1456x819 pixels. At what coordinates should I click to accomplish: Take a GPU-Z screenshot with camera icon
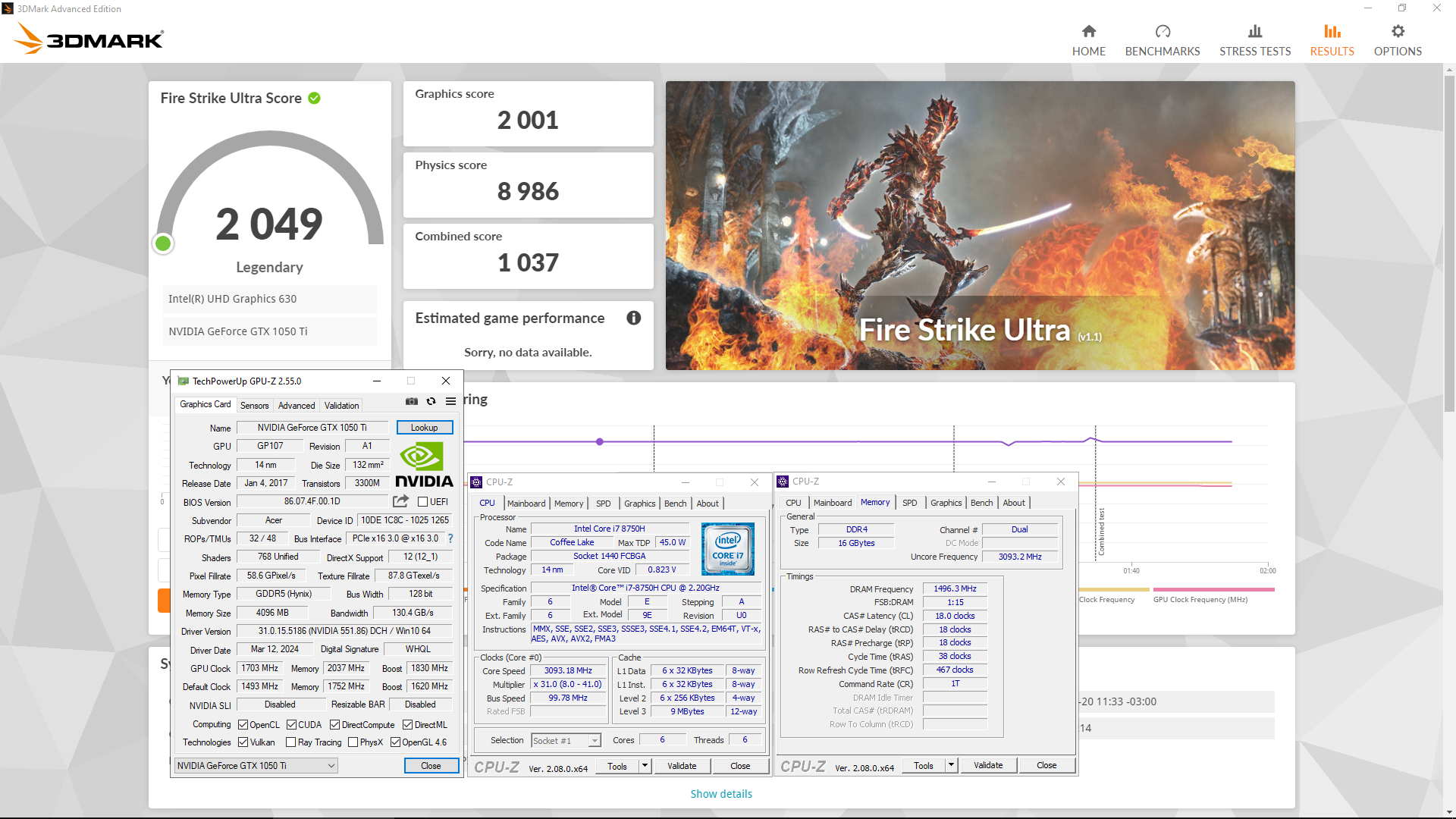click(x=411, y=401)
